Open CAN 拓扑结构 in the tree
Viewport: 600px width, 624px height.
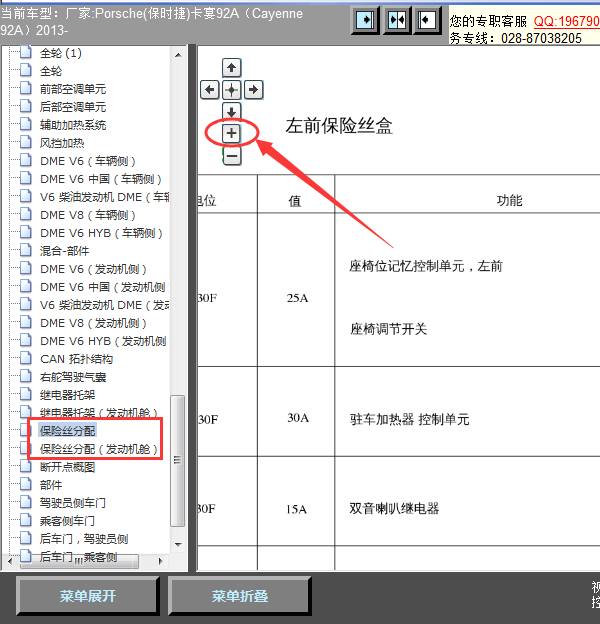tap(76, 359)
